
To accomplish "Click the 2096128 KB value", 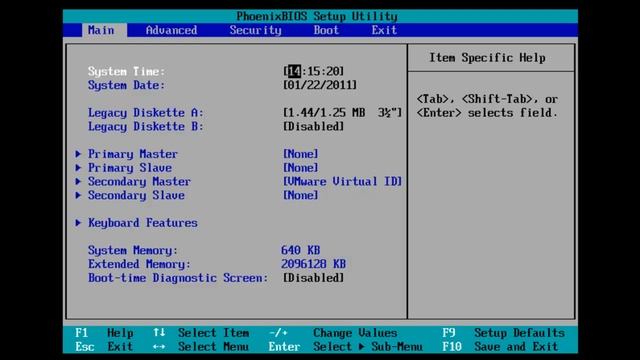I will pyautogui.click(x=313, y=264).
